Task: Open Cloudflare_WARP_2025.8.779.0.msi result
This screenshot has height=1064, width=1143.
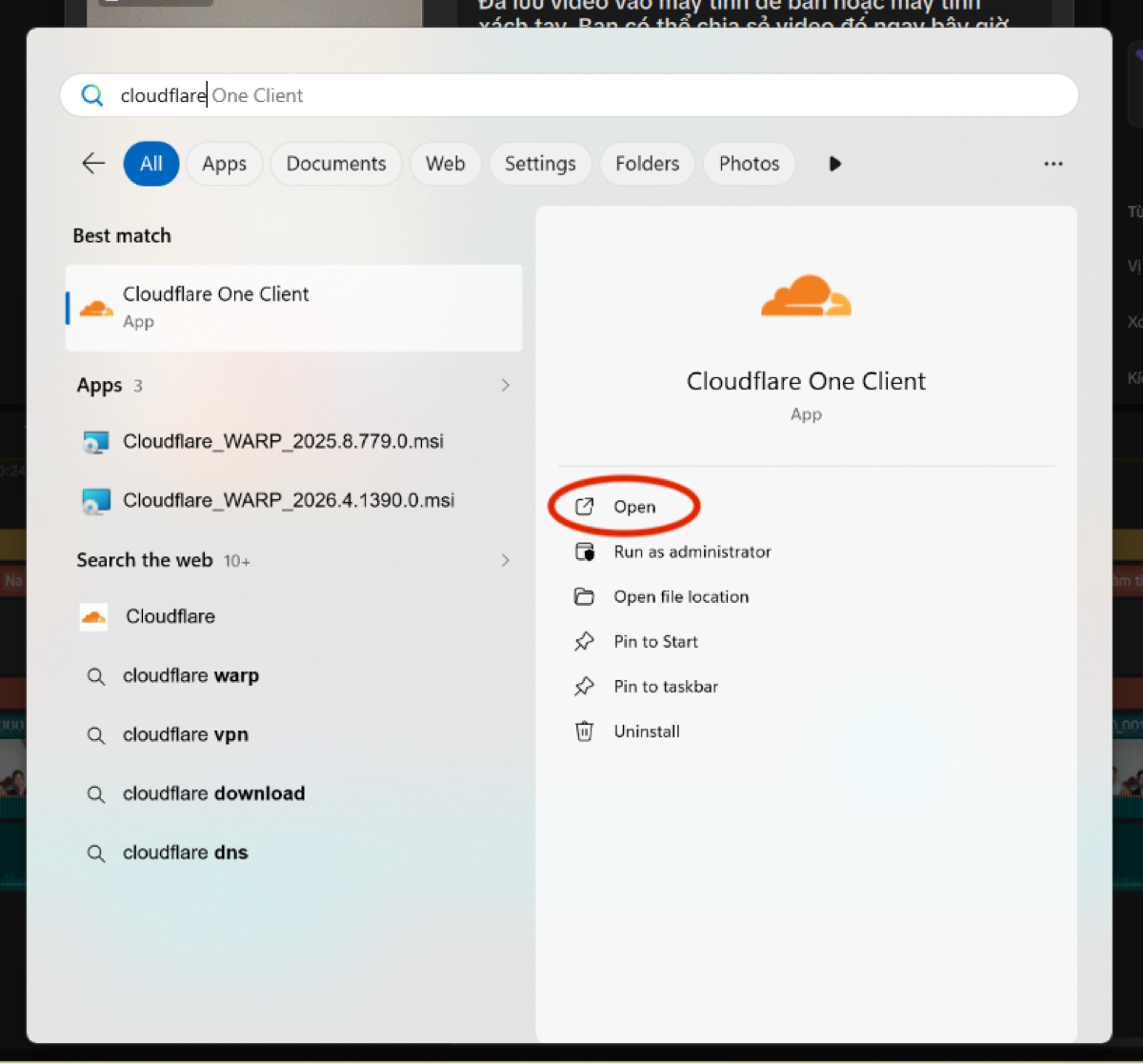Action: (x=293, y=442)
